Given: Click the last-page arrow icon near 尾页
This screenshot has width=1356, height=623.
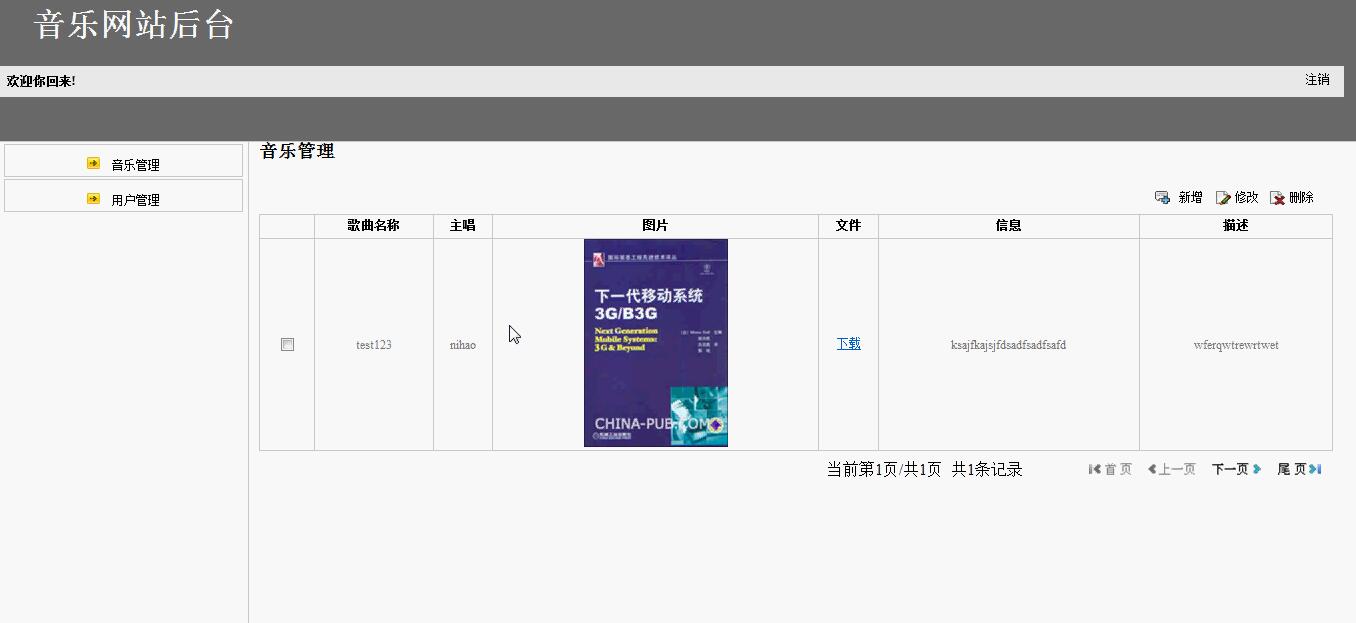Looking at the screenshot, I should point(1315,469).
